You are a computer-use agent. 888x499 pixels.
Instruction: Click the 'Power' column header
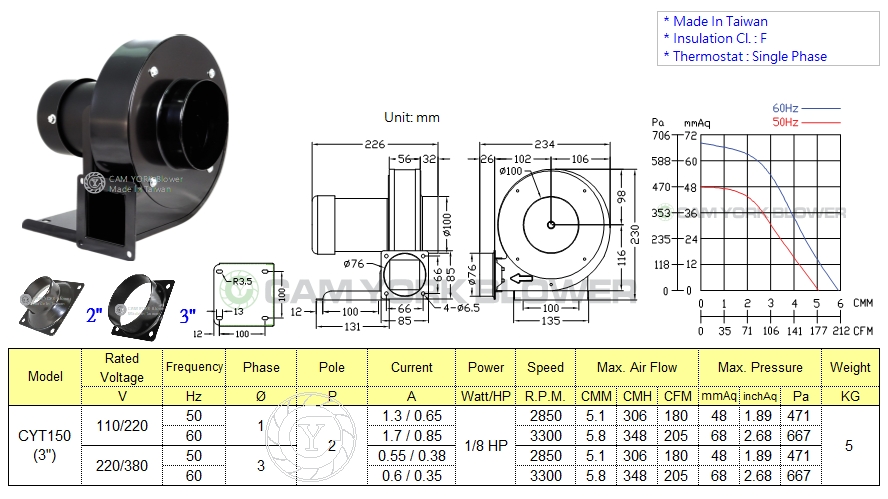point(486,368)
